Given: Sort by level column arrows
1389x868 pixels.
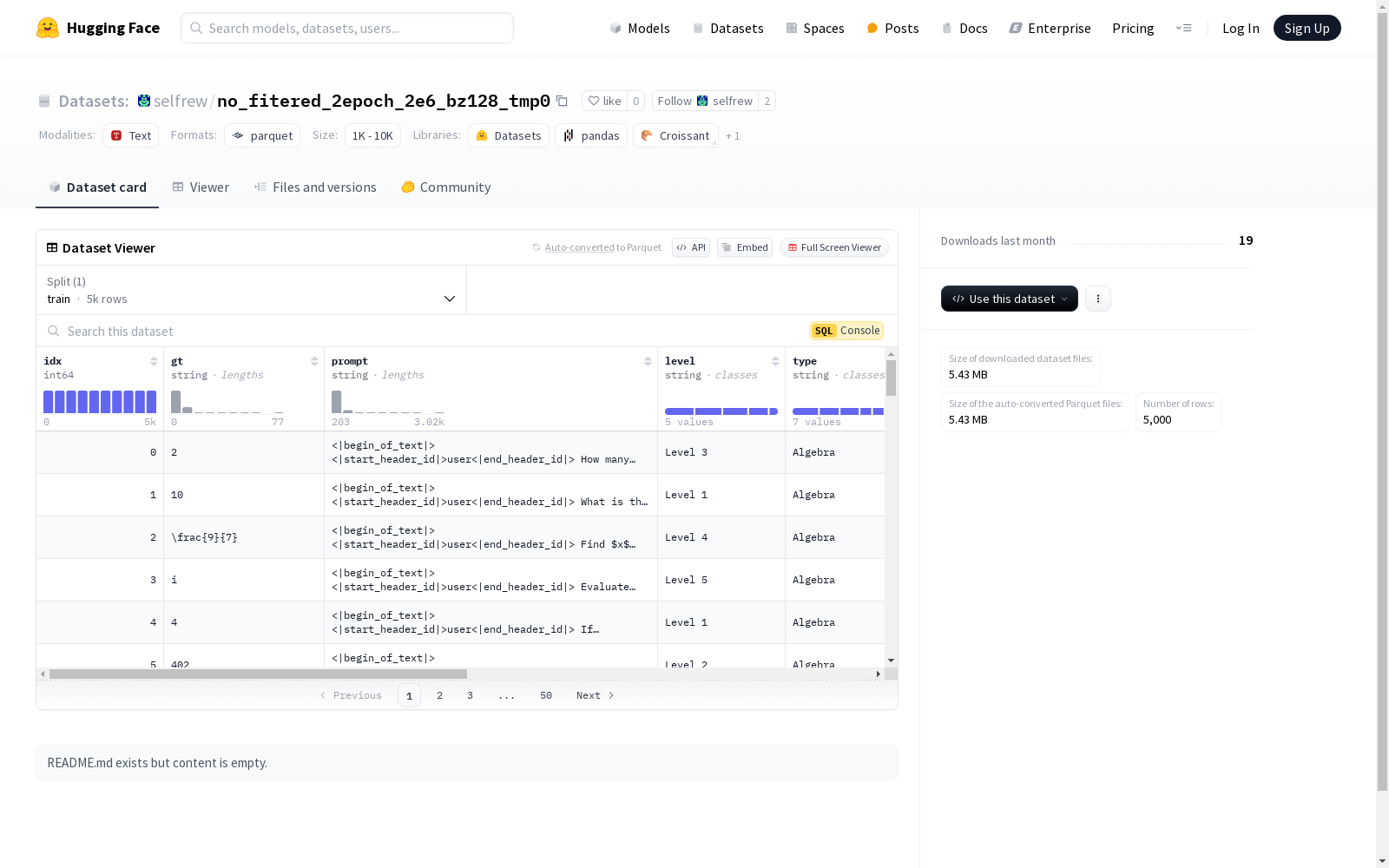Looking at the screenshot, I should click(x=775, y=361).
